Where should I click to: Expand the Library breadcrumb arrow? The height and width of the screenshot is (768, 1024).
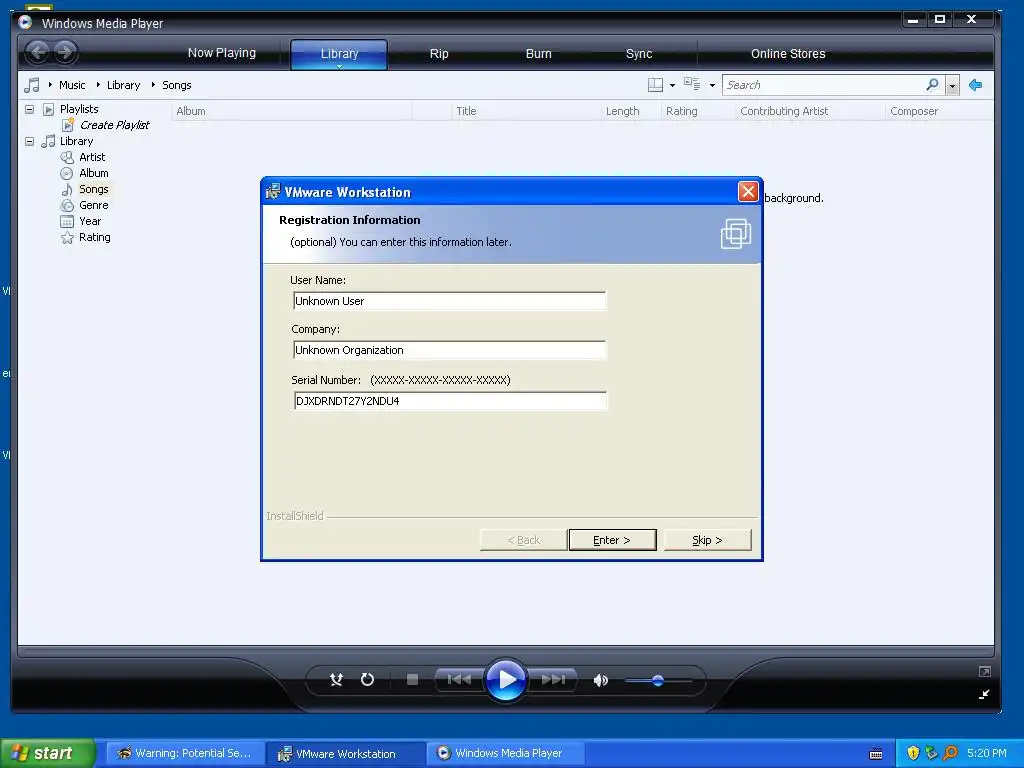(x=98, y=85)
